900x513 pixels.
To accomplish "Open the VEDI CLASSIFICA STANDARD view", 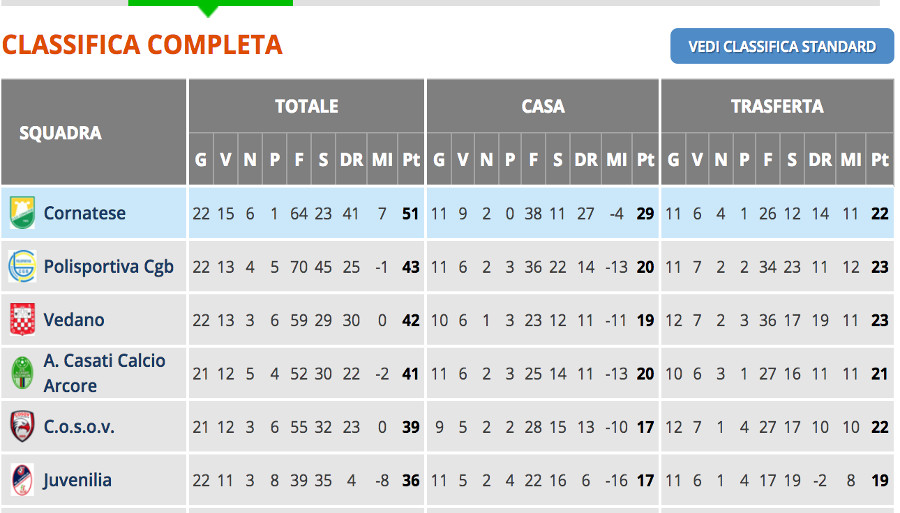I will pos(782,46).
